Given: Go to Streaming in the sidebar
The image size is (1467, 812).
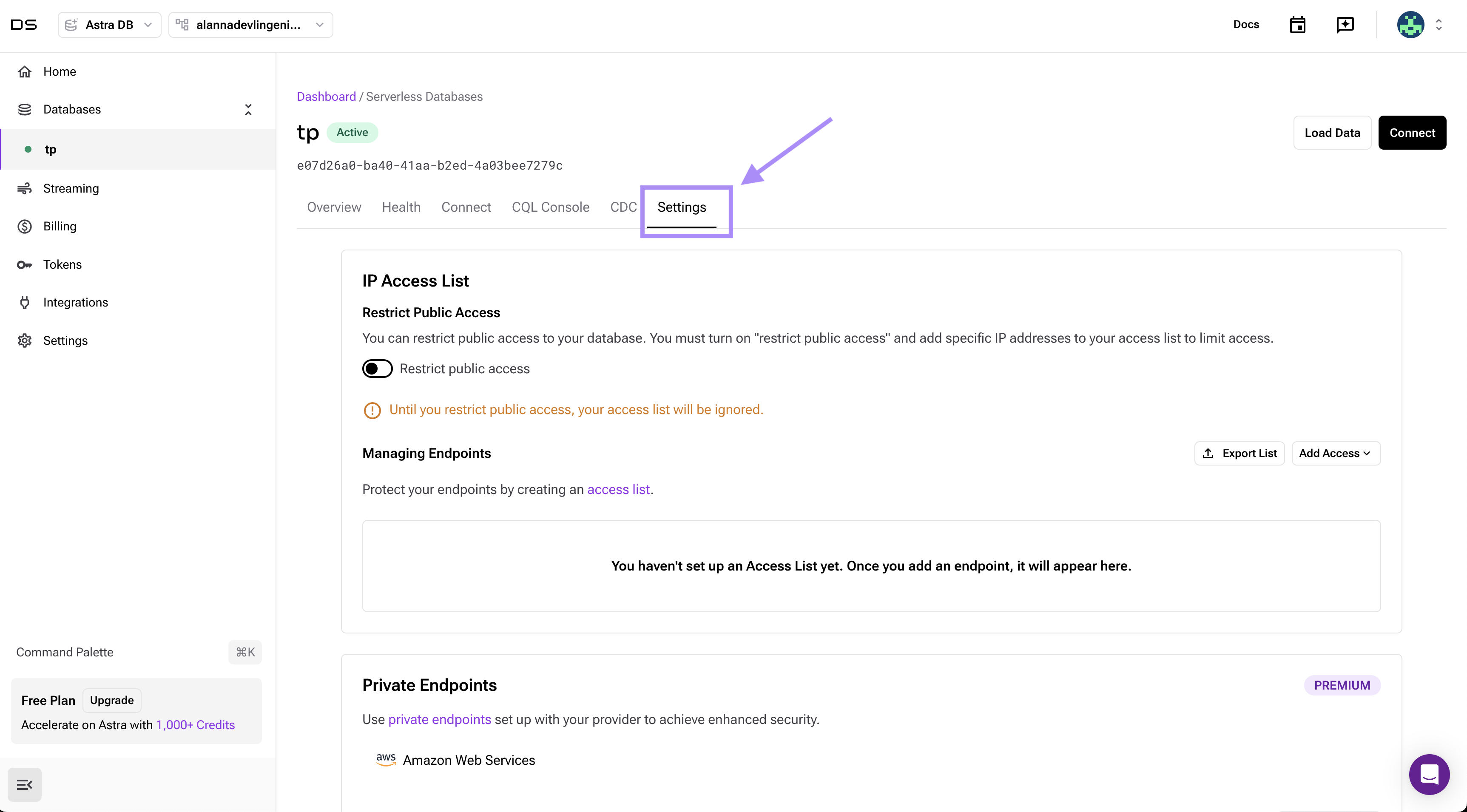Looking at the screenshot, I should tap(71, 188).
